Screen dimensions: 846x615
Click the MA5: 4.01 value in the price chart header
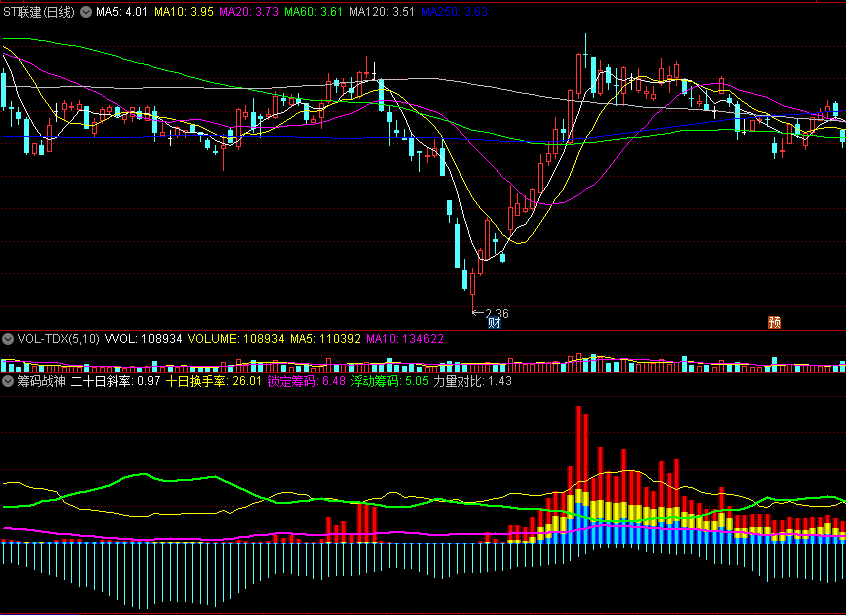click(121, 12)
